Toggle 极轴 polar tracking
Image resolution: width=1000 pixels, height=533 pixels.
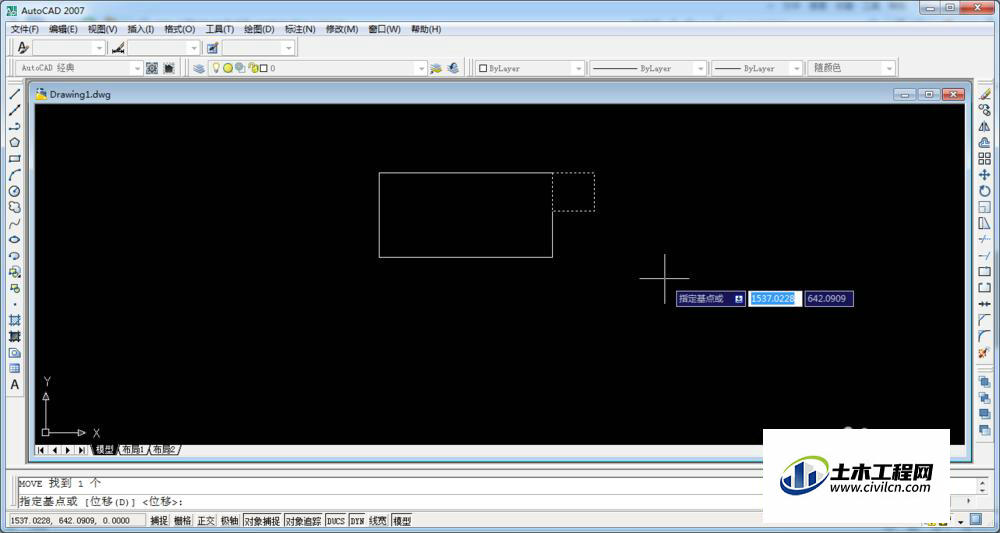[230, 521]
